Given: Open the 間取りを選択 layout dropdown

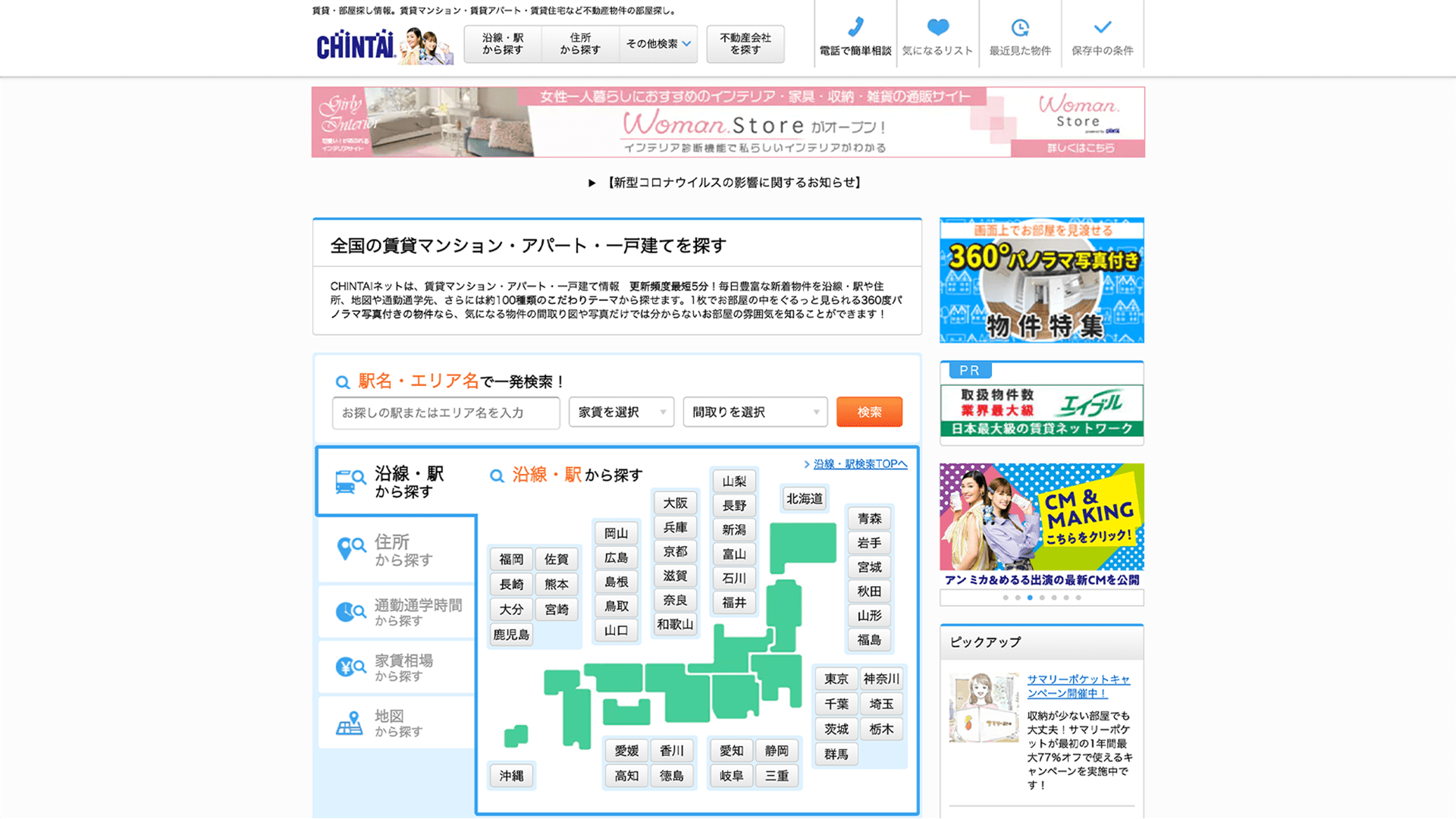Looking at the screenshot, I should coord(755,412).
